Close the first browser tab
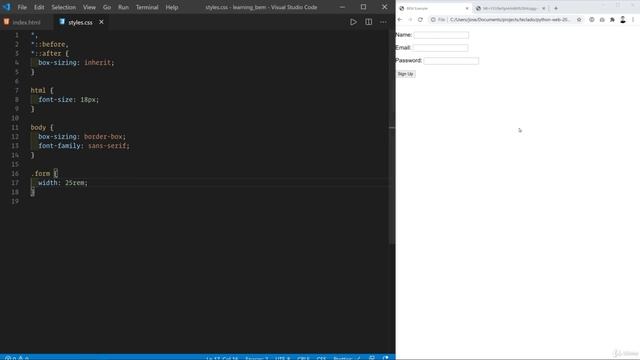 coord(467,8)
